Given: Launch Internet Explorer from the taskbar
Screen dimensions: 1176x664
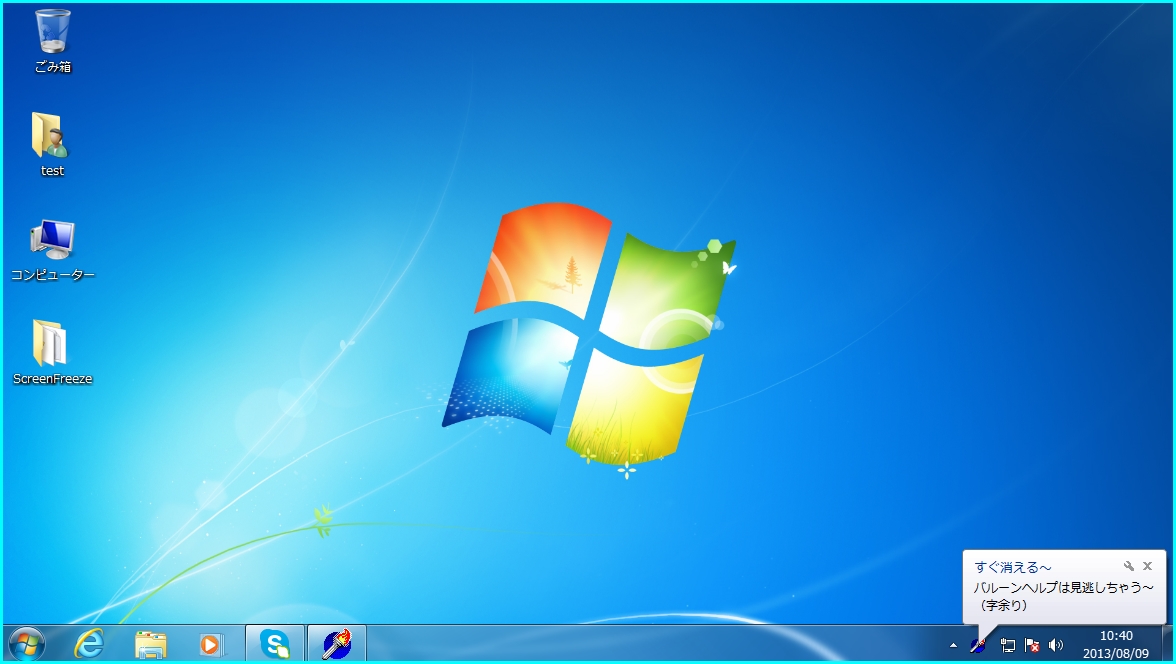Looking at the screenshot, I should pos(88,645).
